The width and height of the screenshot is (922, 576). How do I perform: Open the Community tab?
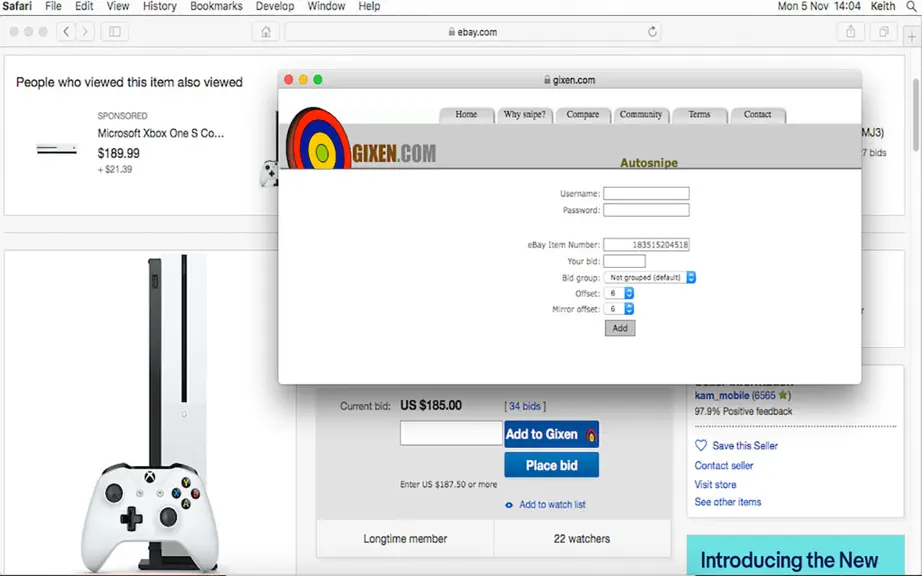pos(641,115)
